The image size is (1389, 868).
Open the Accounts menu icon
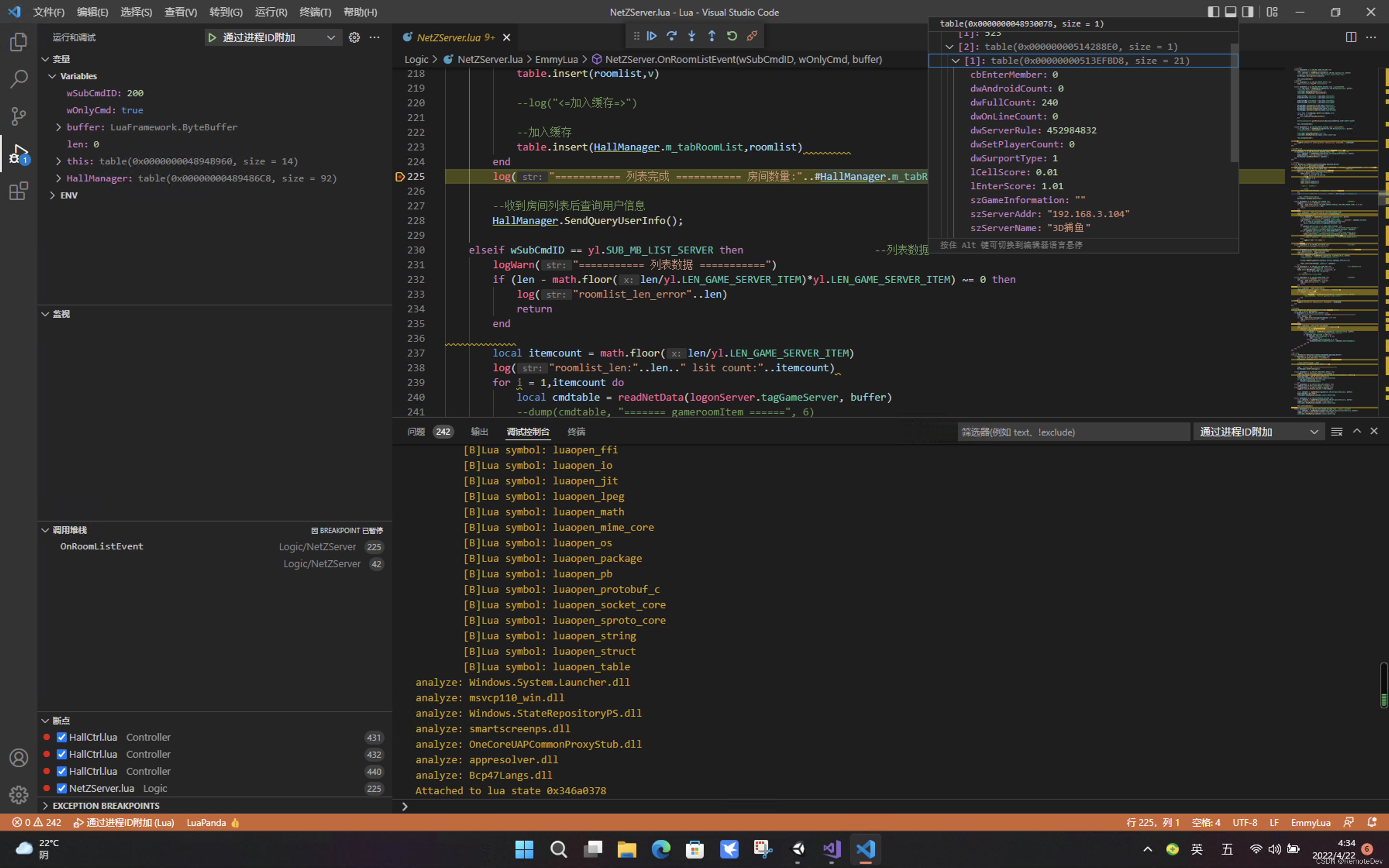tap(18, 758)
